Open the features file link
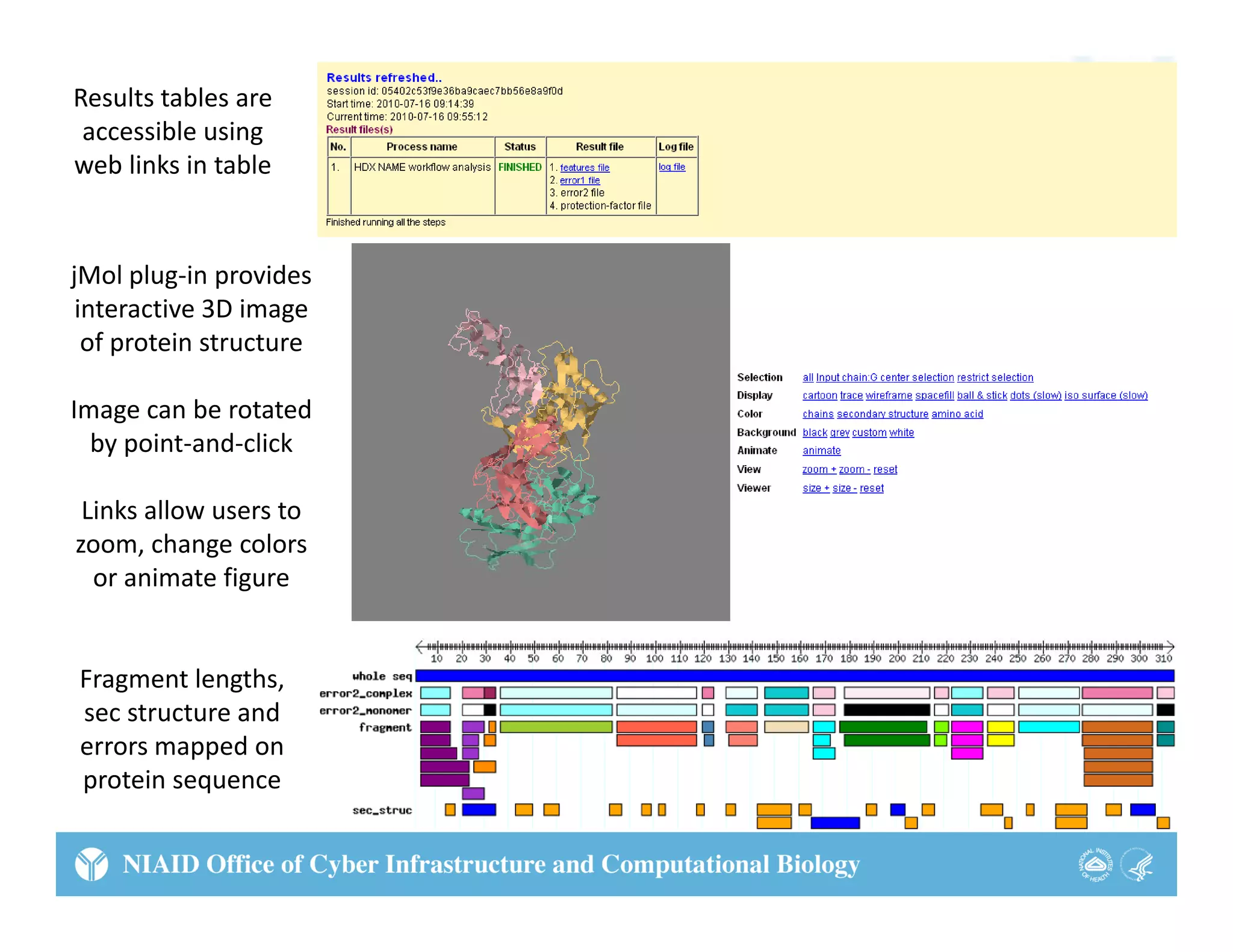Viewport: 1233px width, 952px height. point(584,168)
